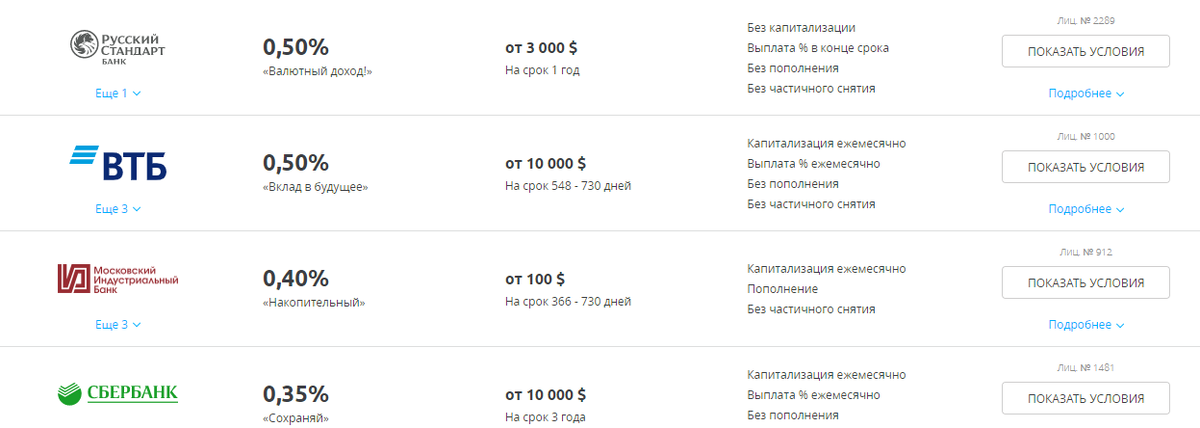Expand 'Подробнее' for Русский Стандарт row
Viewport: 1200px width, 428px height.
point(1086,93)
